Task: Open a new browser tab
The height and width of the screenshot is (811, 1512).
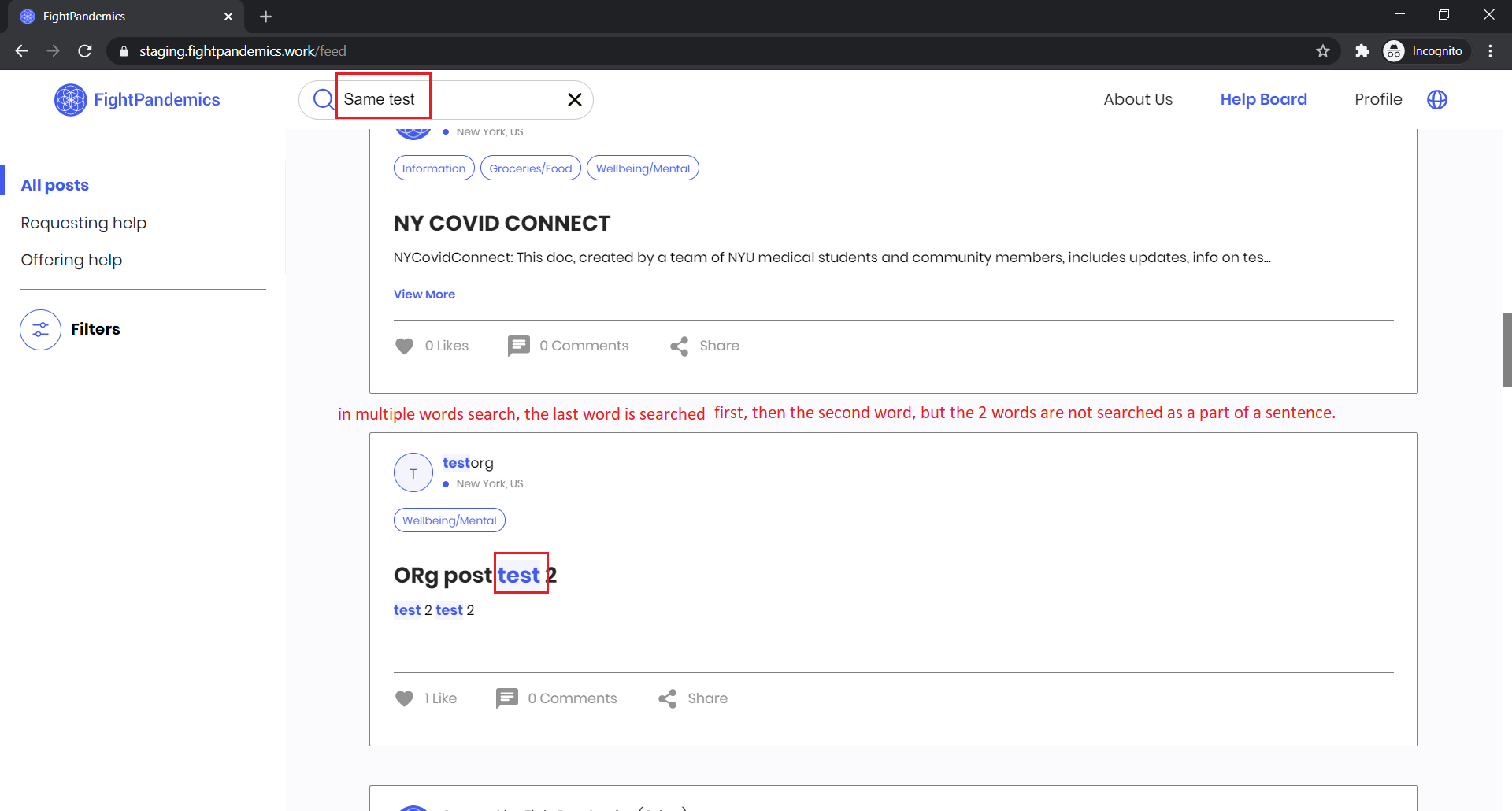Action: 265,17
